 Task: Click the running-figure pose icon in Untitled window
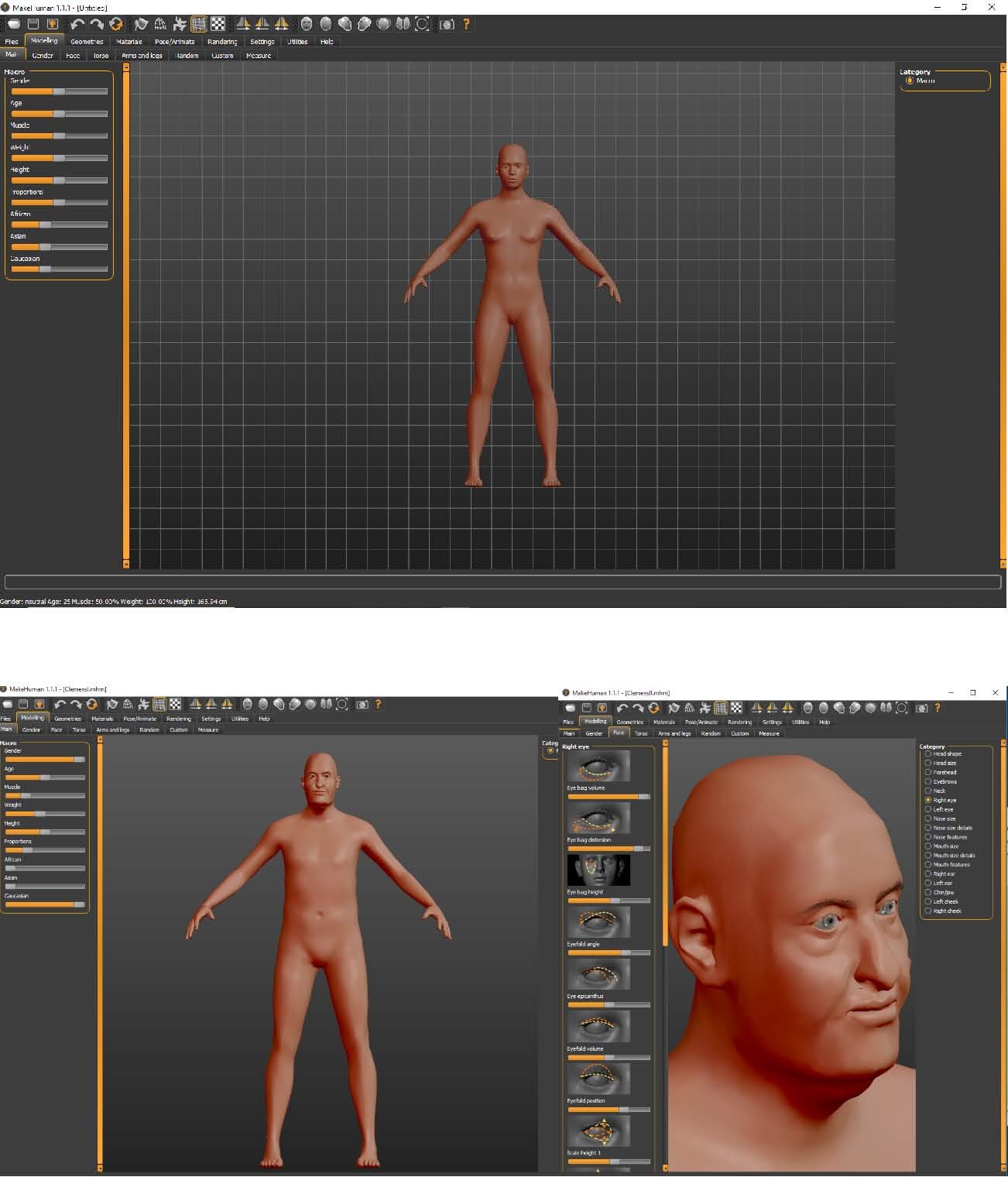tap(180, 24)
